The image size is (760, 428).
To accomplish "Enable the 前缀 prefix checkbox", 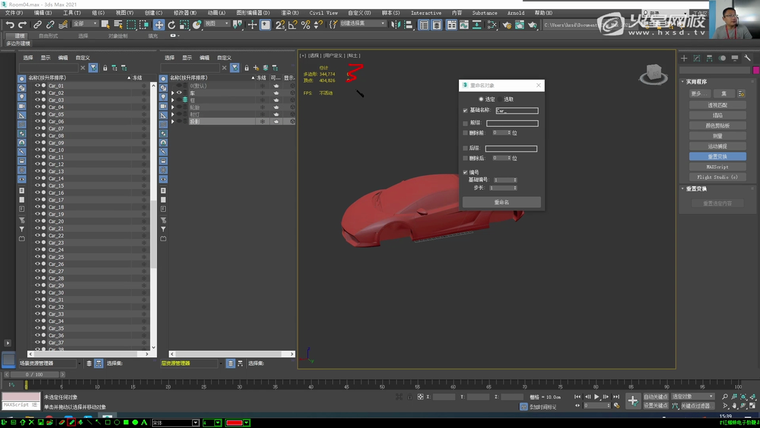I will (x=466, y=123).
